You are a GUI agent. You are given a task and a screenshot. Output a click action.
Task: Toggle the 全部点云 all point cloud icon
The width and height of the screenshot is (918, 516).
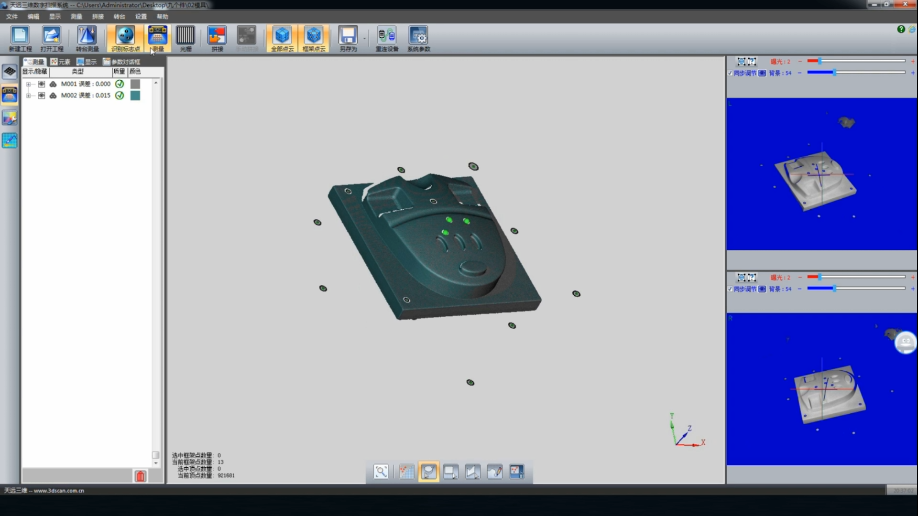pyautogui.click(x=283, y=37)
